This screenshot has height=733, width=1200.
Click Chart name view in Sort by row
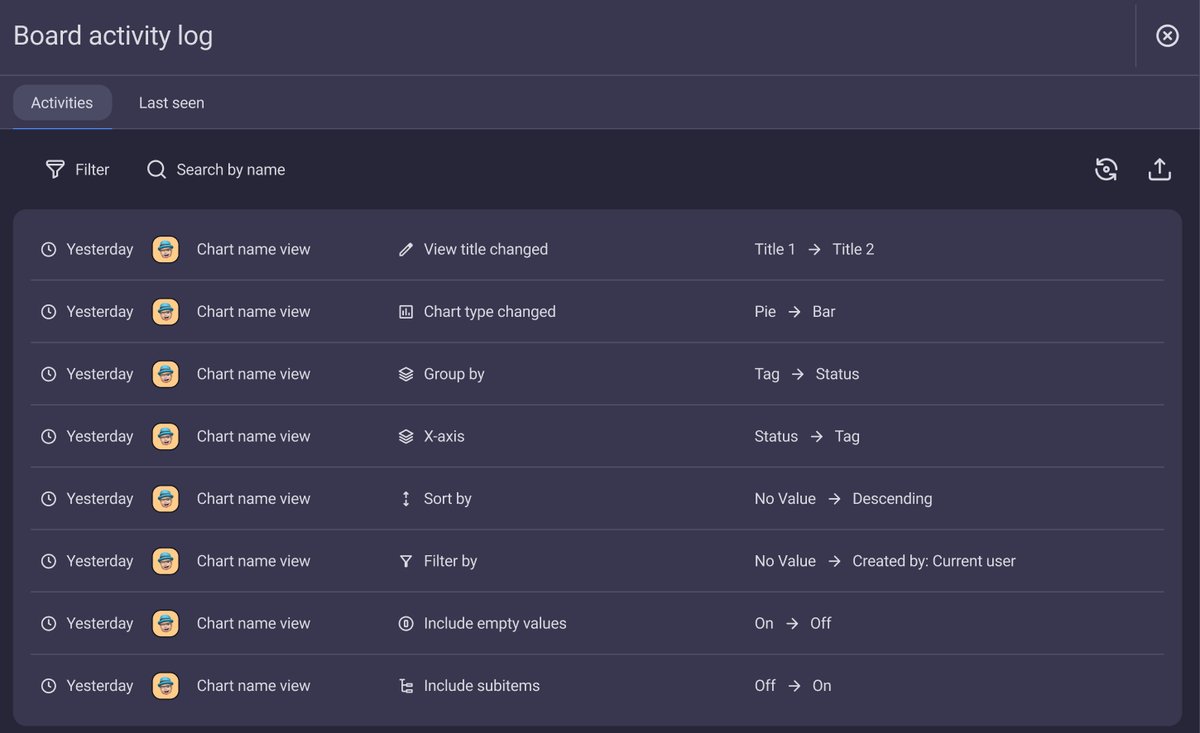[254, 499]
